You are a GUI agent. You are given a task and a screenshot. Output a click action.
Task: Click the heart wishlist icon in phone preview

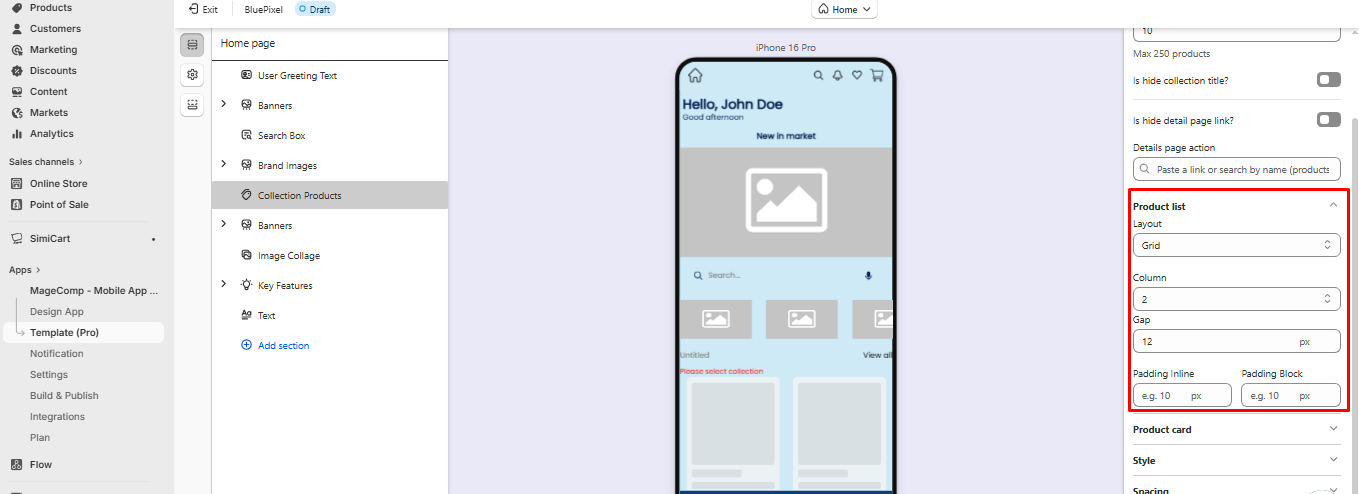(857, 75)
